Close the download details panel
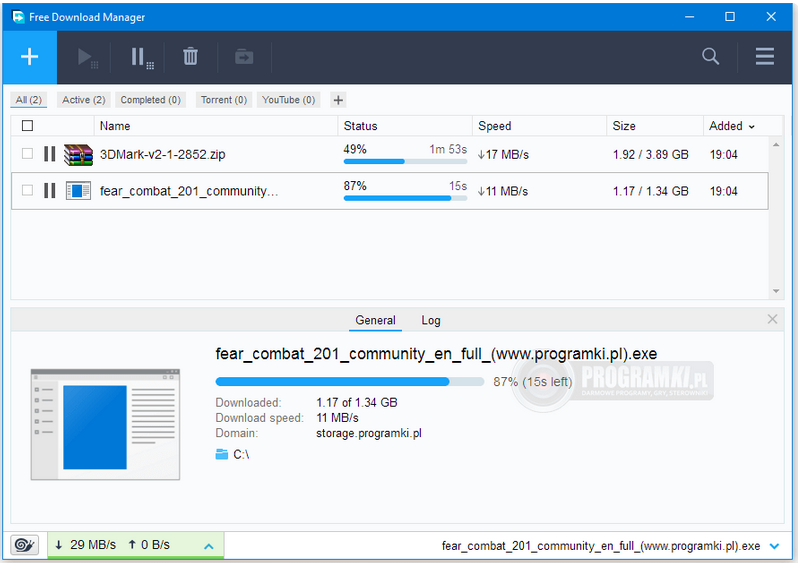The width and height of the screenshot is (798, 563). point(772,319)
